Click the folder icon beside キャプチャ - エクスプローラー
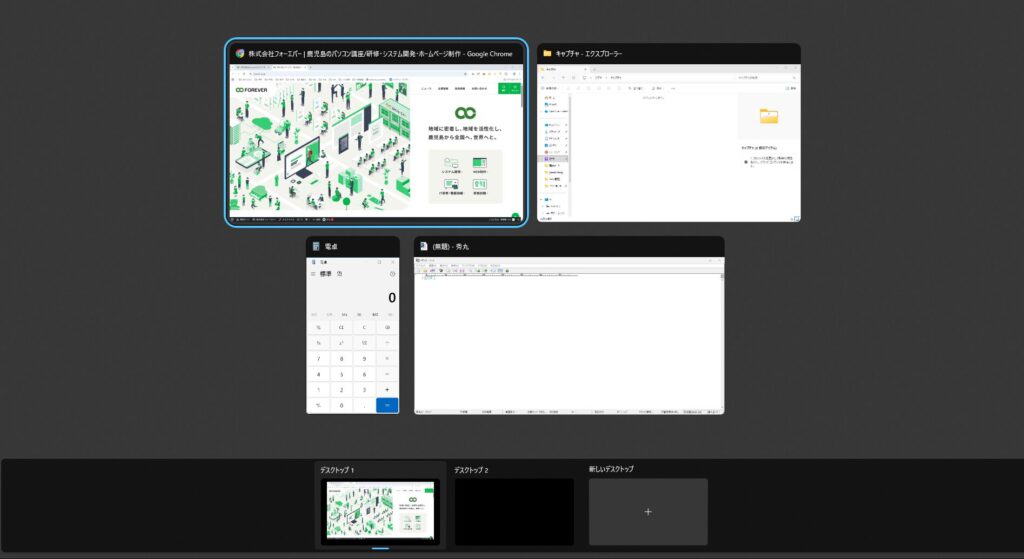Screen dimensions: 1024x559 tap(547, 53)
